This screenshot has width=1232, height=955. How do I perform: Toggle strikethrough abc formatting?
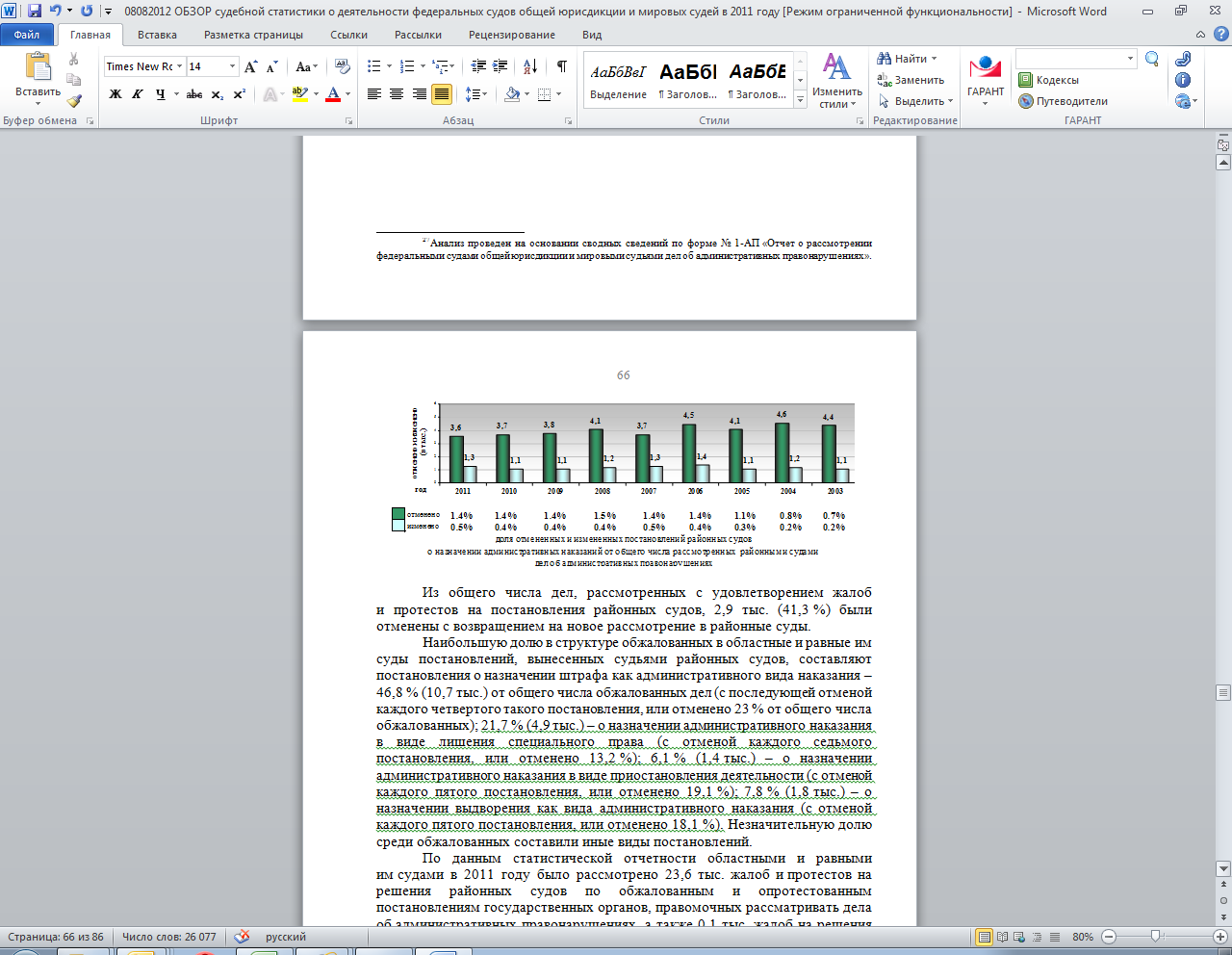tap(194, 94)
